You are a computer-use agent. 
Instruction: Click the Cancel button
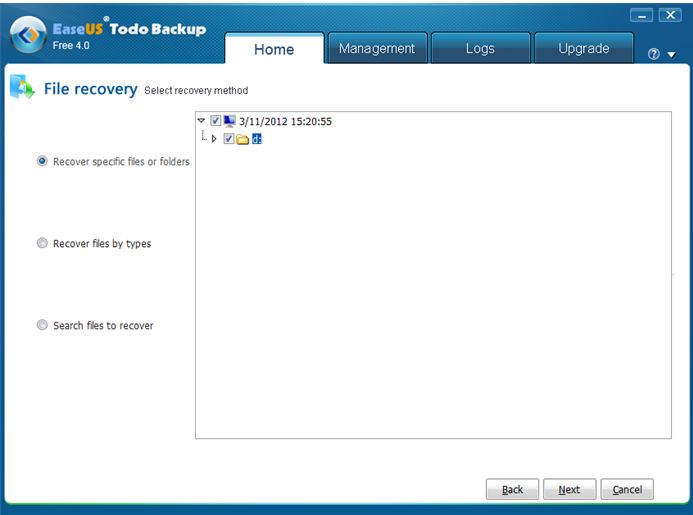click(x=627, y=489)
